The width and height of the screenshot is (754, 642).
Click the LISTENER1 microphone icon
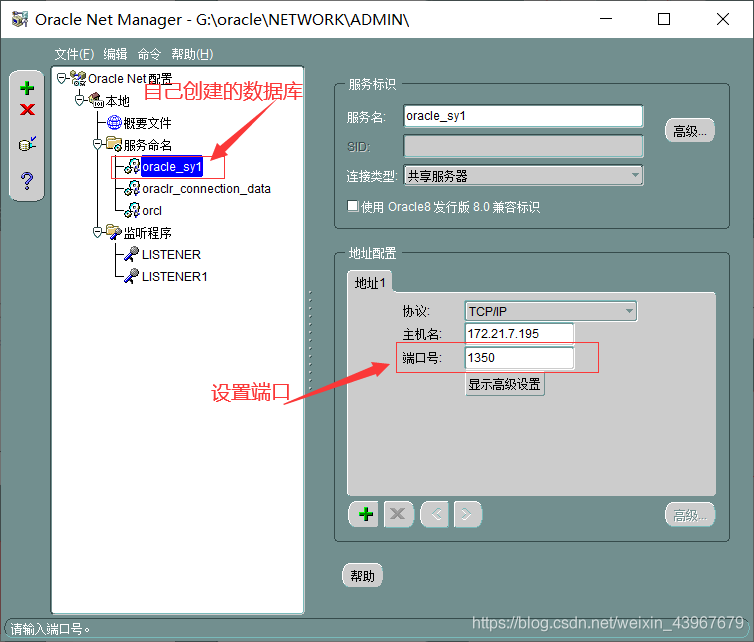(132, 276)
